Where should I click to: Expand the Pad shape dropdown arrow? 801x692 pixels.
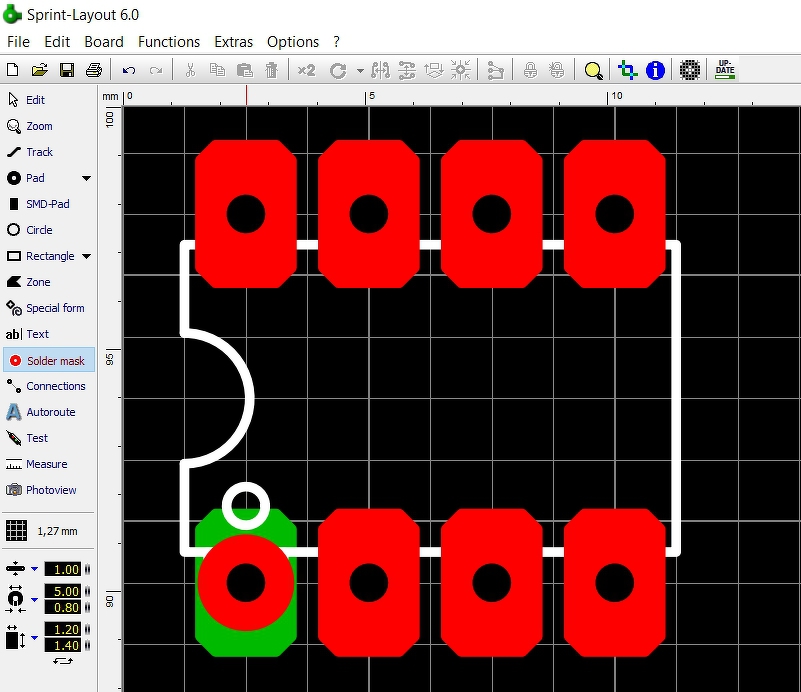point(86,178)
